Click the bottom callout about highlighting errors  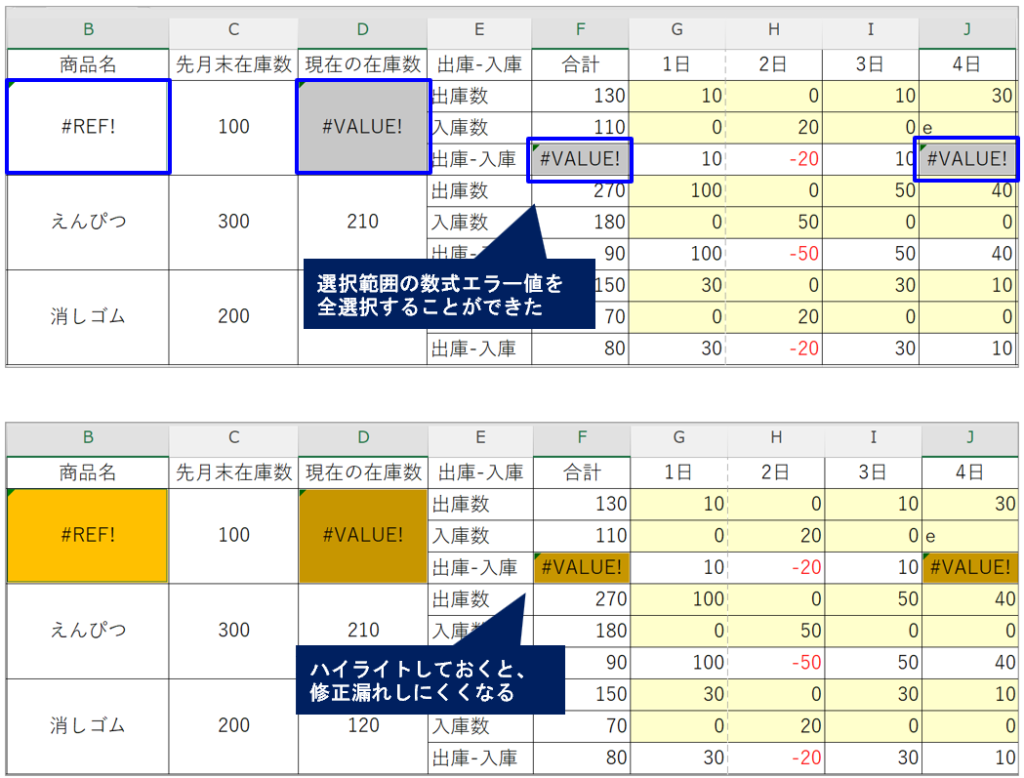(430, 681)
